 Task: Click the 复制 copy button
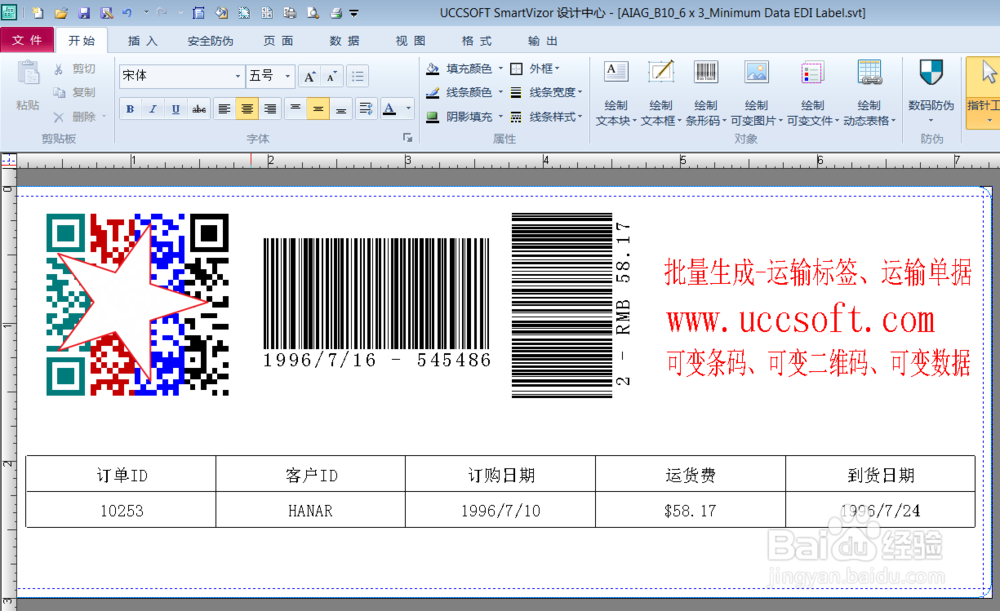75,92
